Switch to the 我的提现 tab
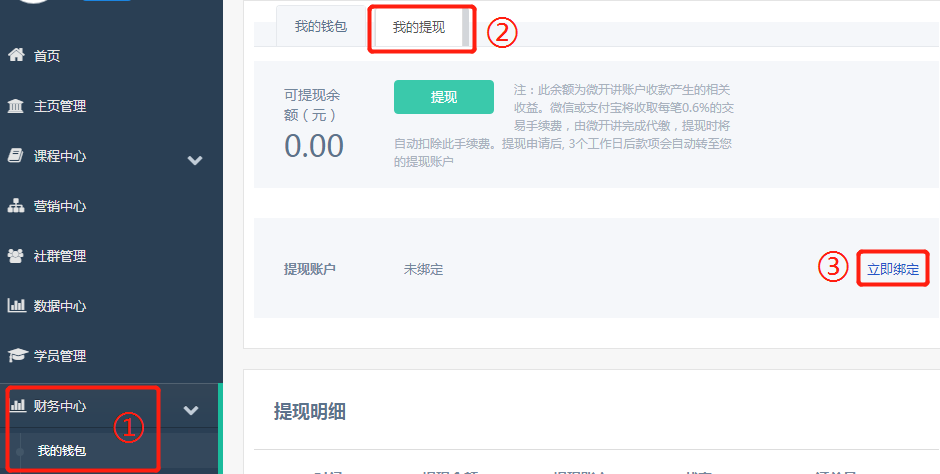 click(x=418, y=28)
